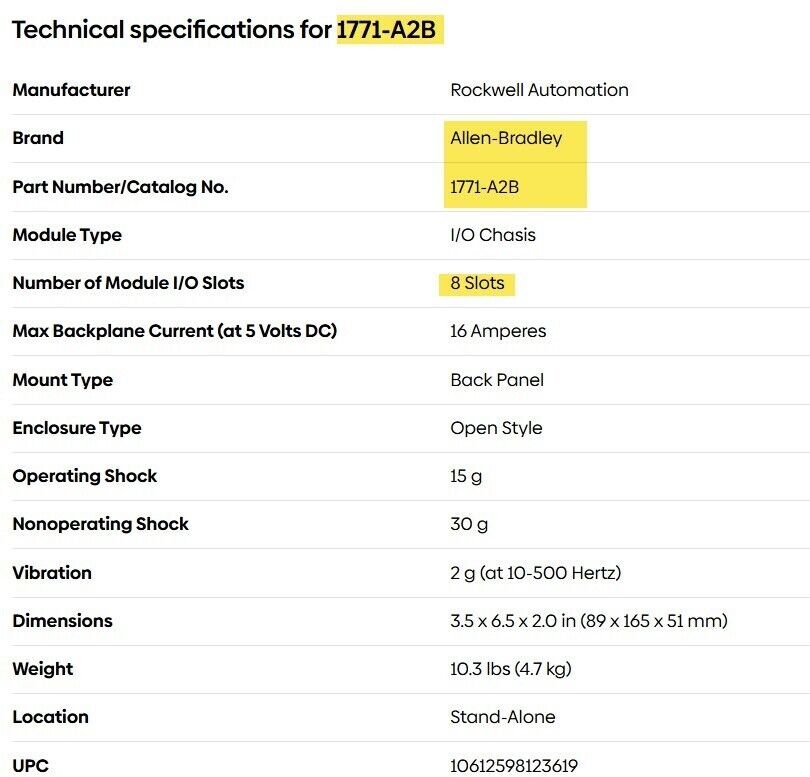Click the highlighted 1771-A2B part number value
Viewport: 810px width, 777px height.
484,187
